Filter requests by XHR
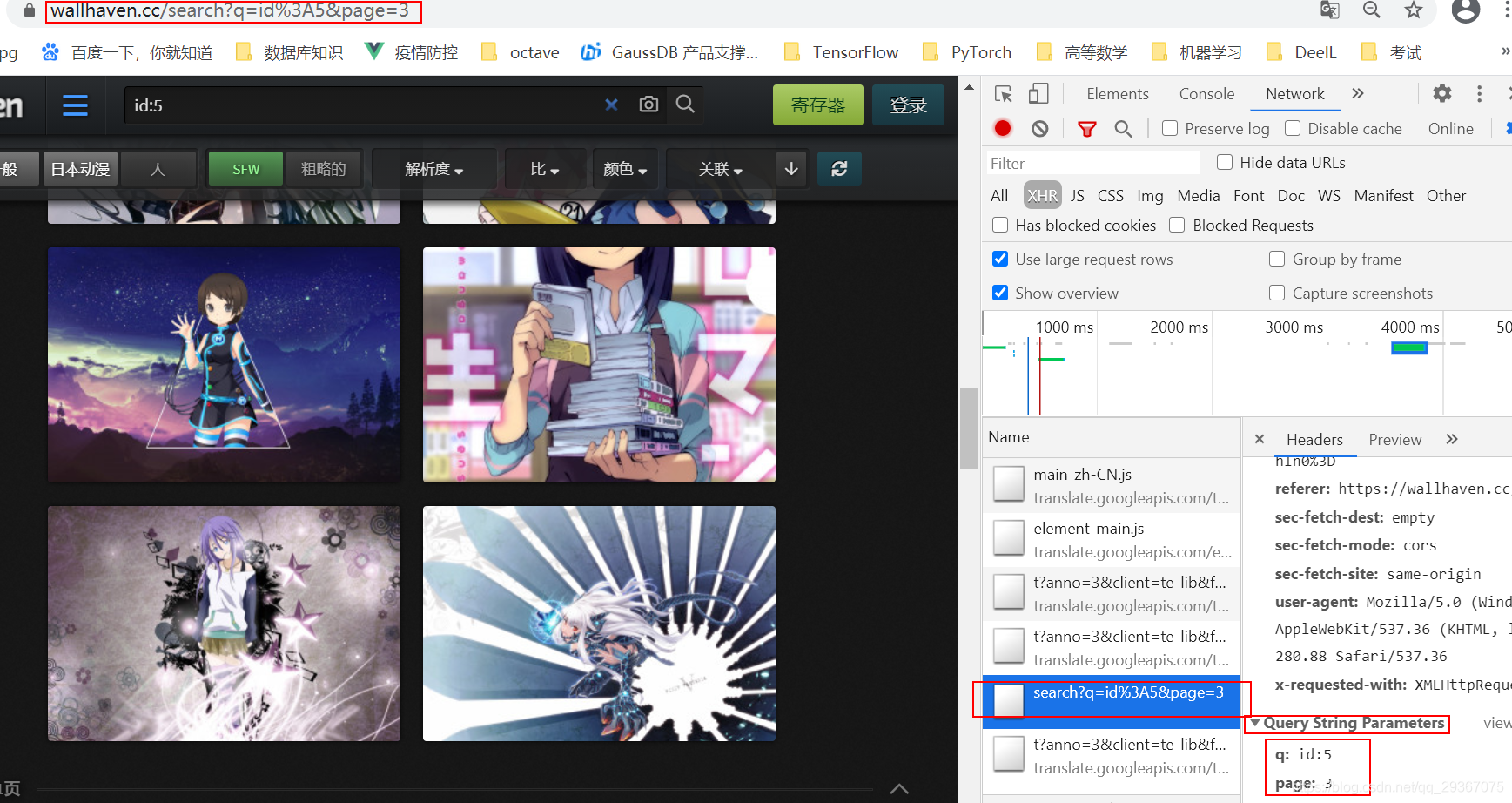The image size is (1512, 803). click(1042, 195)
